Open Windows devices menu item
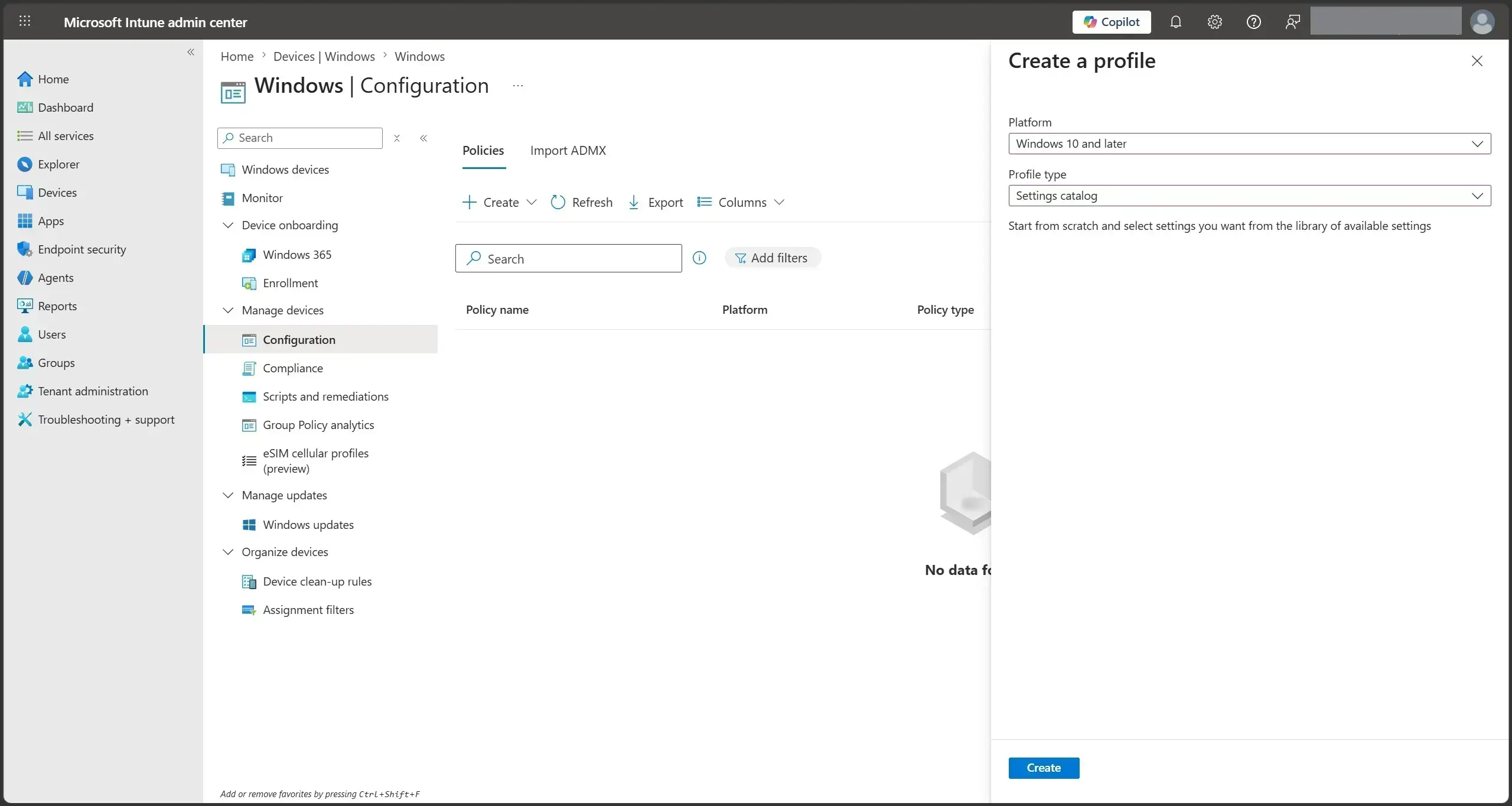Viewport: 1512px width, 806px height. point(285,170)
